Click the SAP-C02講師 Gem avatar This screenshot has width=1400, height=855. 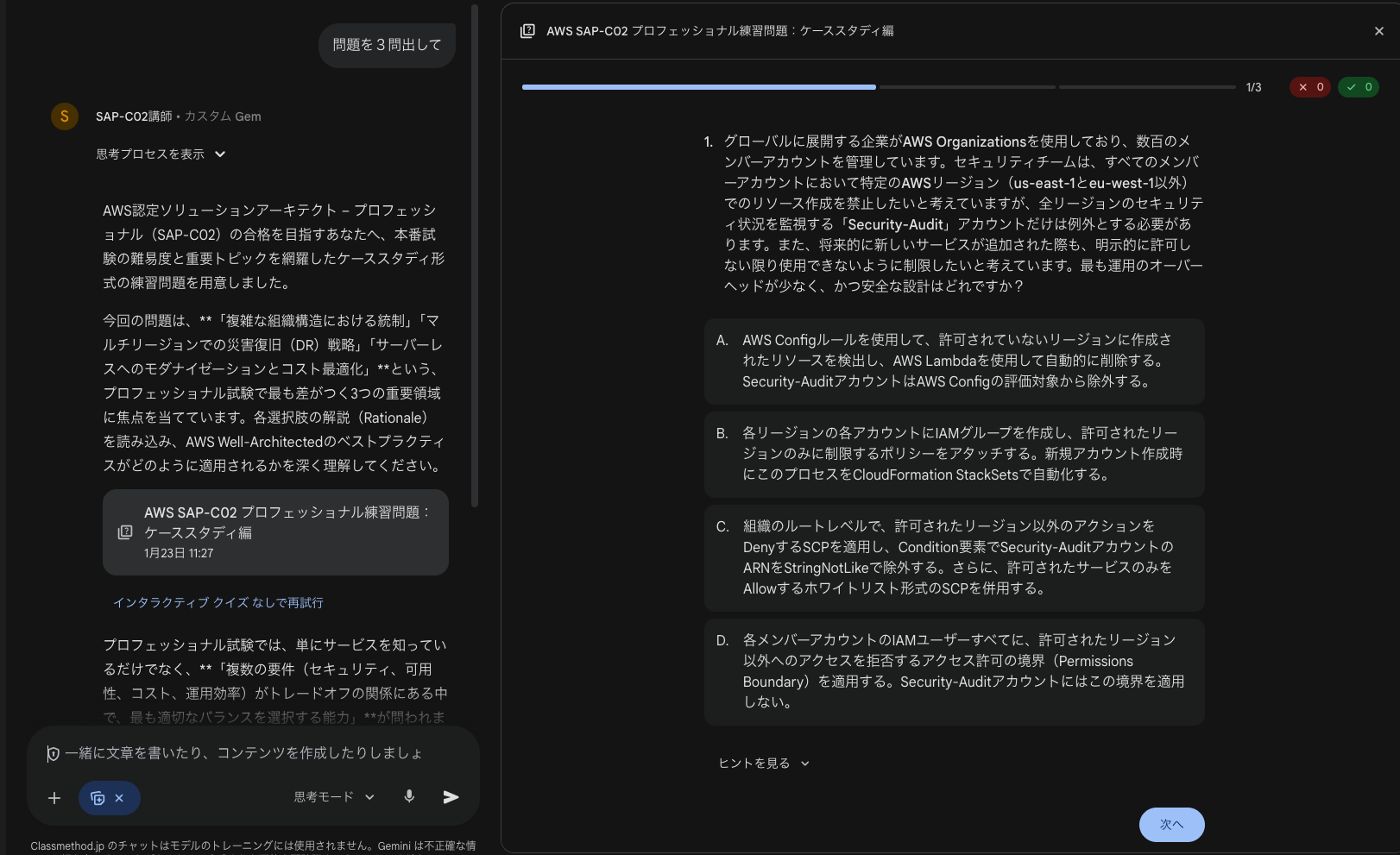[x=64, y=116]
